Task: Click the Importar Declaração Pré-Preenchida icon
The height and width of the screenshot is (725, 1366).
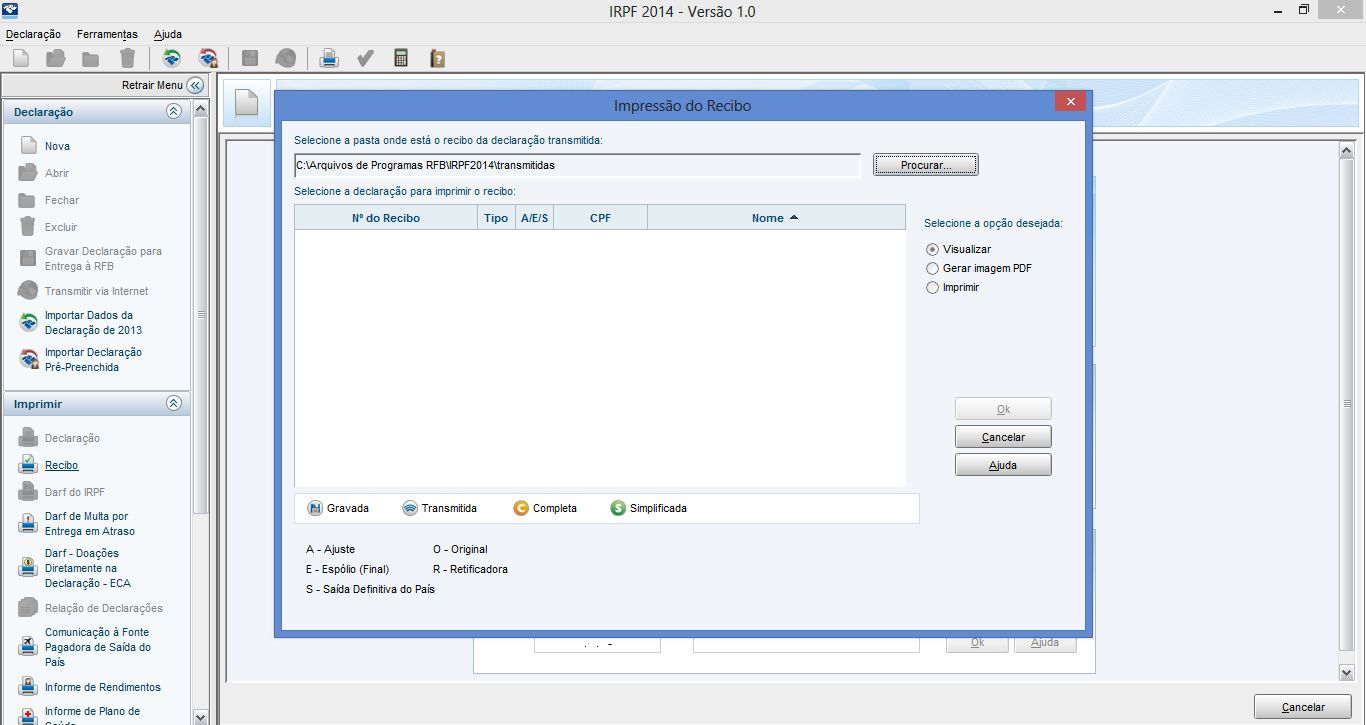Action: click(x=28, y=359)
